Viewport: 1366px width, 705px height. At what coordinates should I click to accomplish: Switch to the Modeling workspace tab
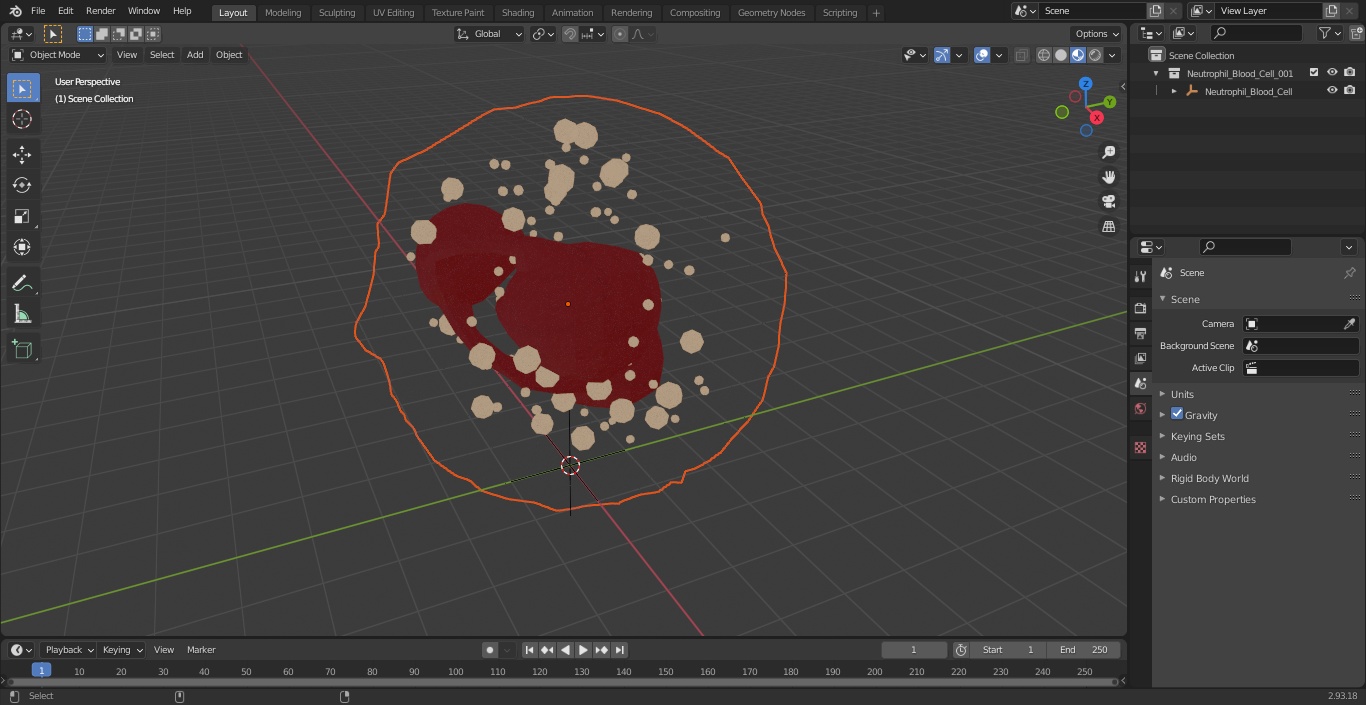click(283, 13)
